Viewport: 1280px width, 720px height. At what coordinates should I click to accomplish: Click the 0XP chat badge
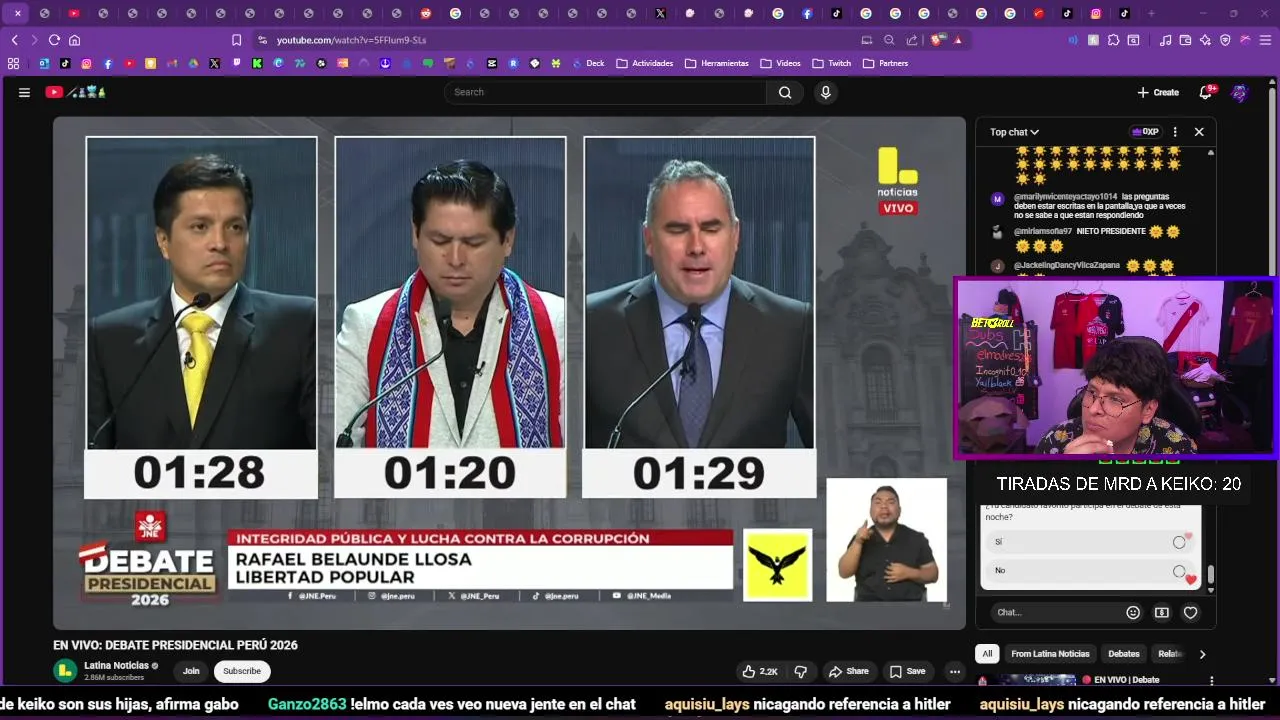click(x=1145, y=132)
